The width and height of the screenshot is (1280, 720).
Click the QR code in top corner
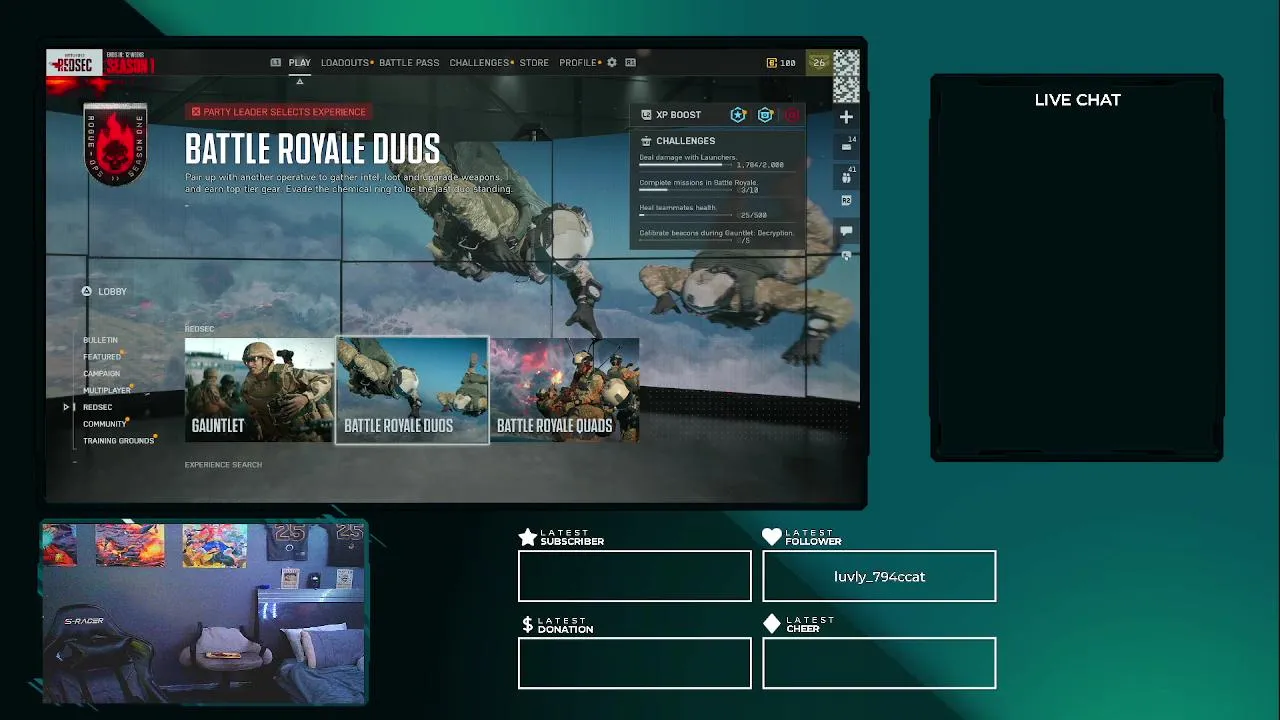coord(846,76)
